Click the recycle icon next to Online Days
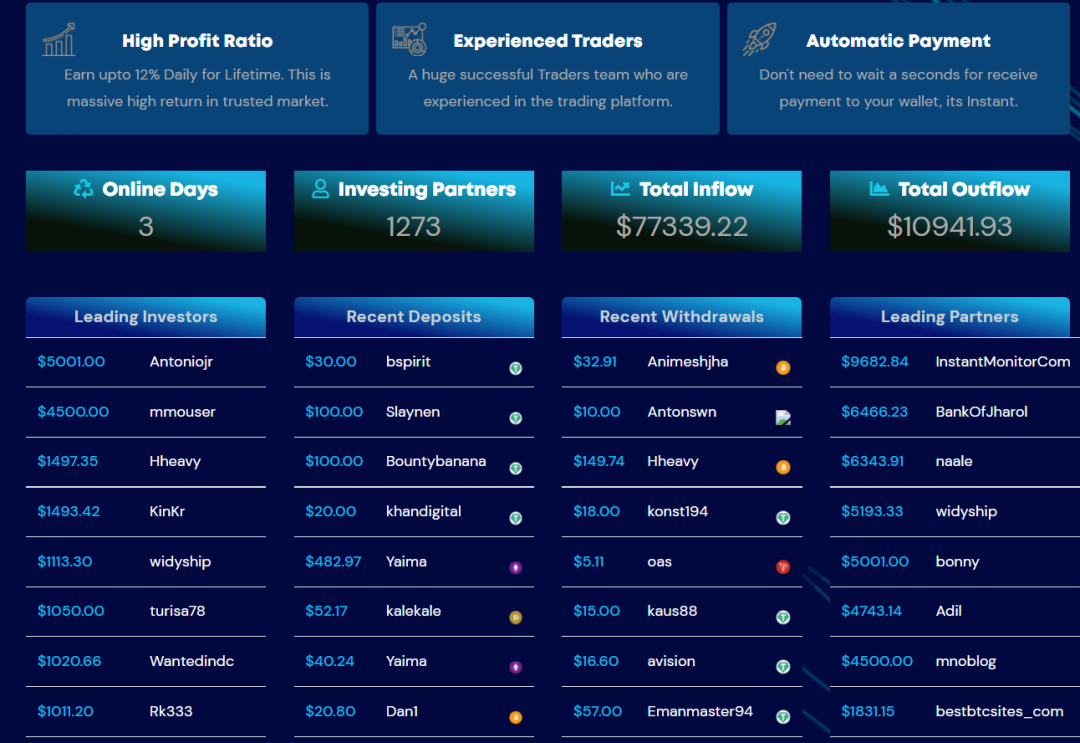This screenshot has width=1080, height=743. pos(84,189)
